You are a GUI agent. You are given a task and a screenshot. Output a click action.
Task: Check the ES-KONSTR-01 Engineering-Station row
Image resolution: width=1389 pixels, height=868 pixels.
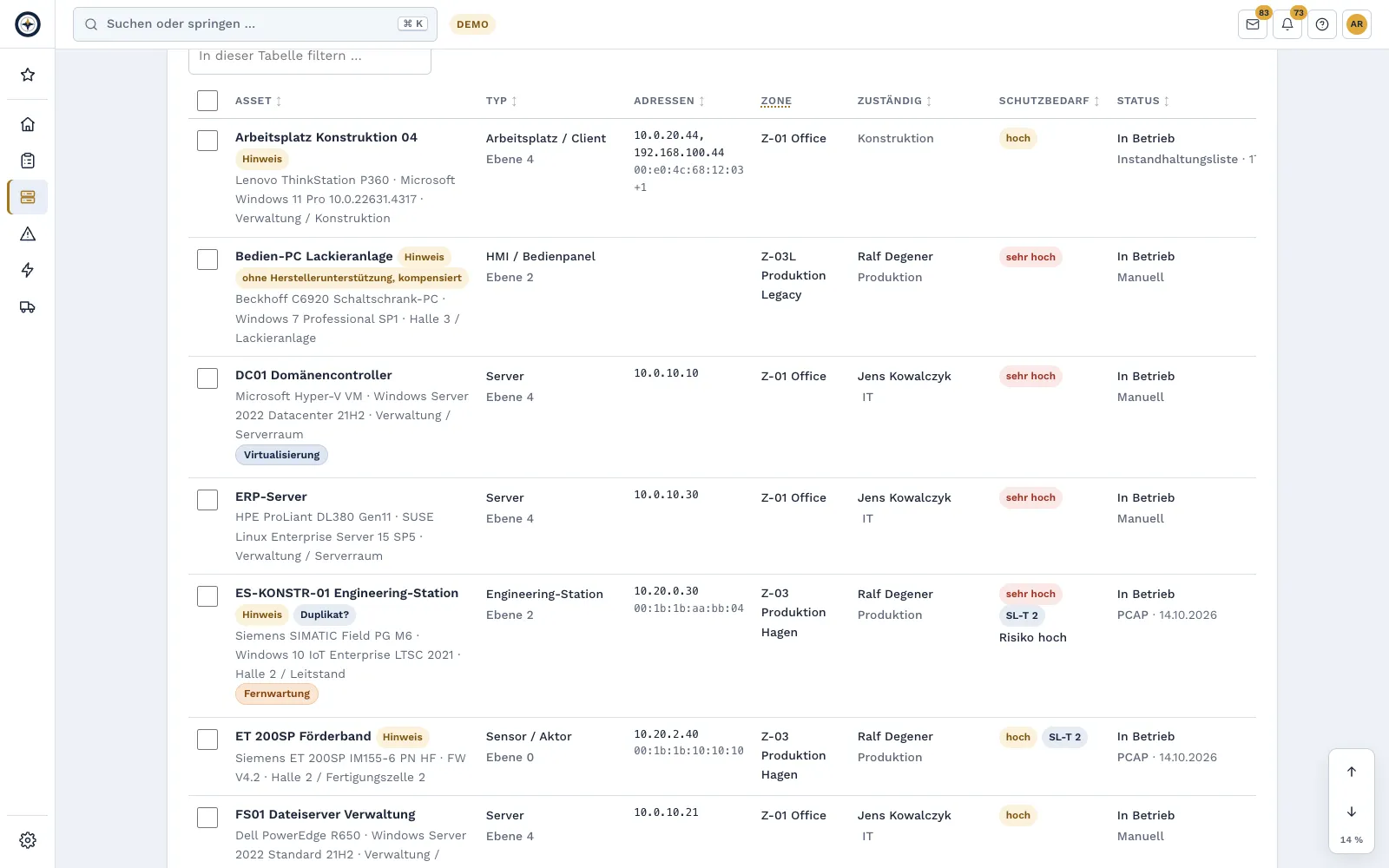tap(207, 596)
